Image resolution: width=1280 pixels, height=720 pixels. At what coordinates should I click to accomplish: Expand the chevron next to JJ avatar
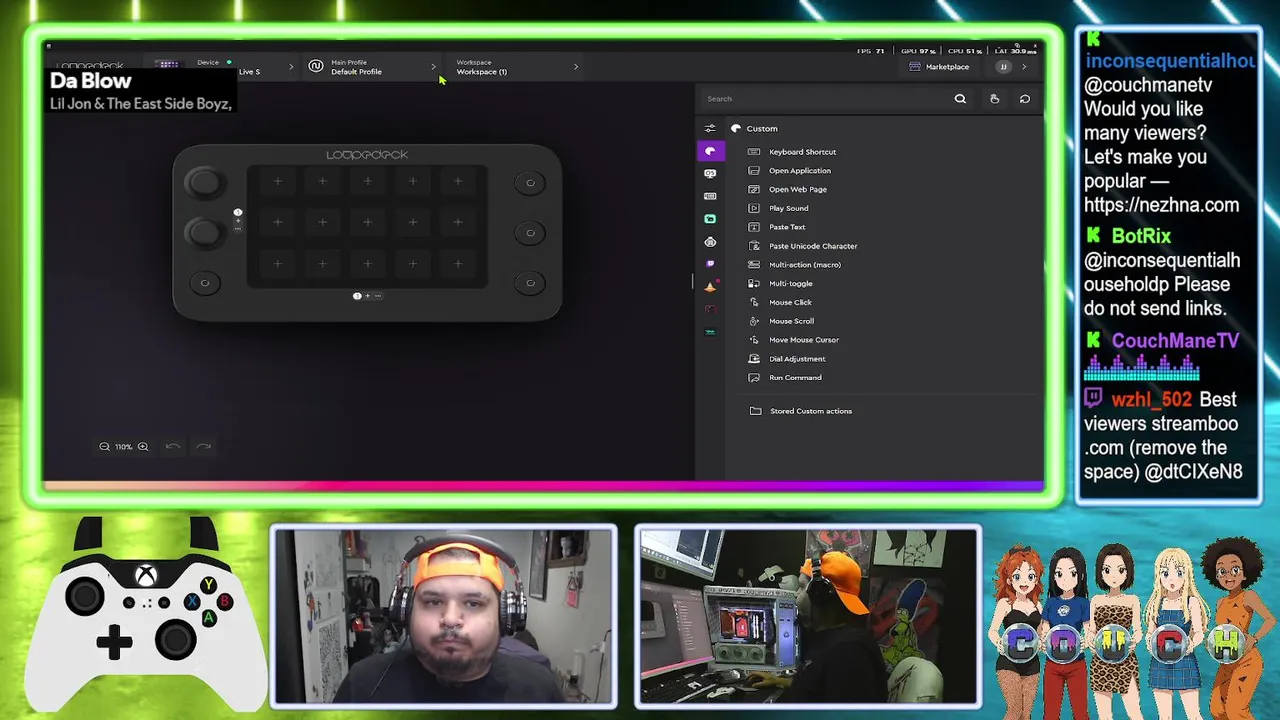(x=1024, y=67)
